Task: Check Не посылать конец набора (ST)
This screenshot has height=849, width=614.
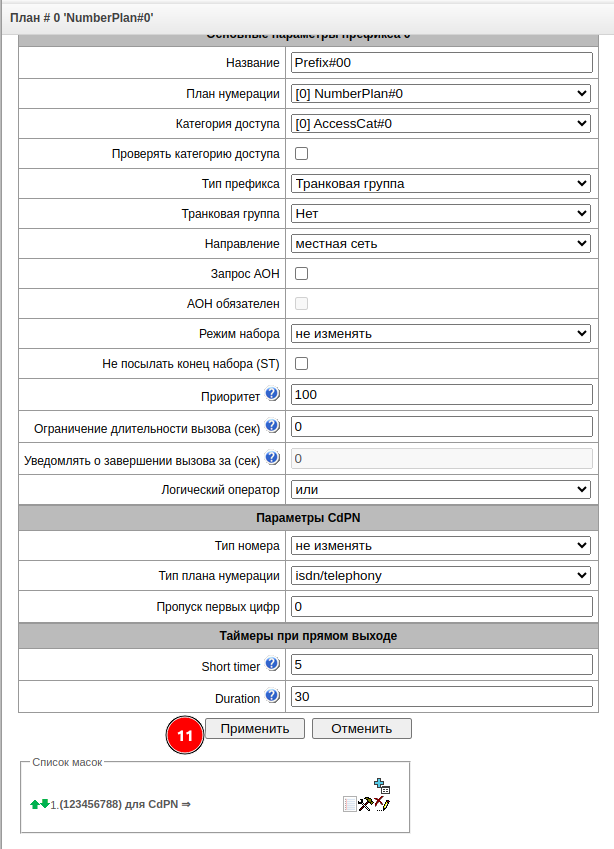Action: (x=301, y=363)
